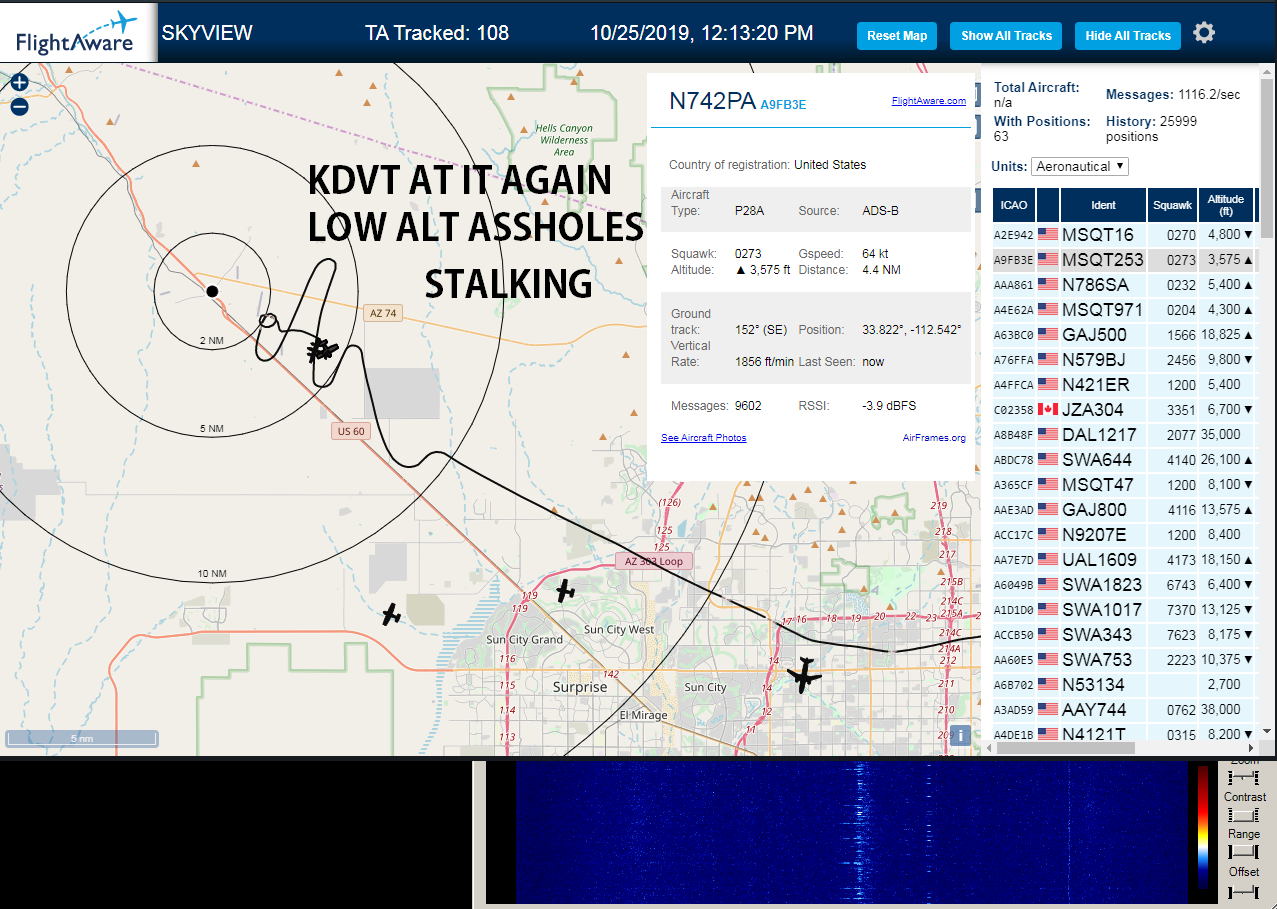The image size is (1277, 909).
Task: Click the waterfall color scale bar
Action: 1203,829
